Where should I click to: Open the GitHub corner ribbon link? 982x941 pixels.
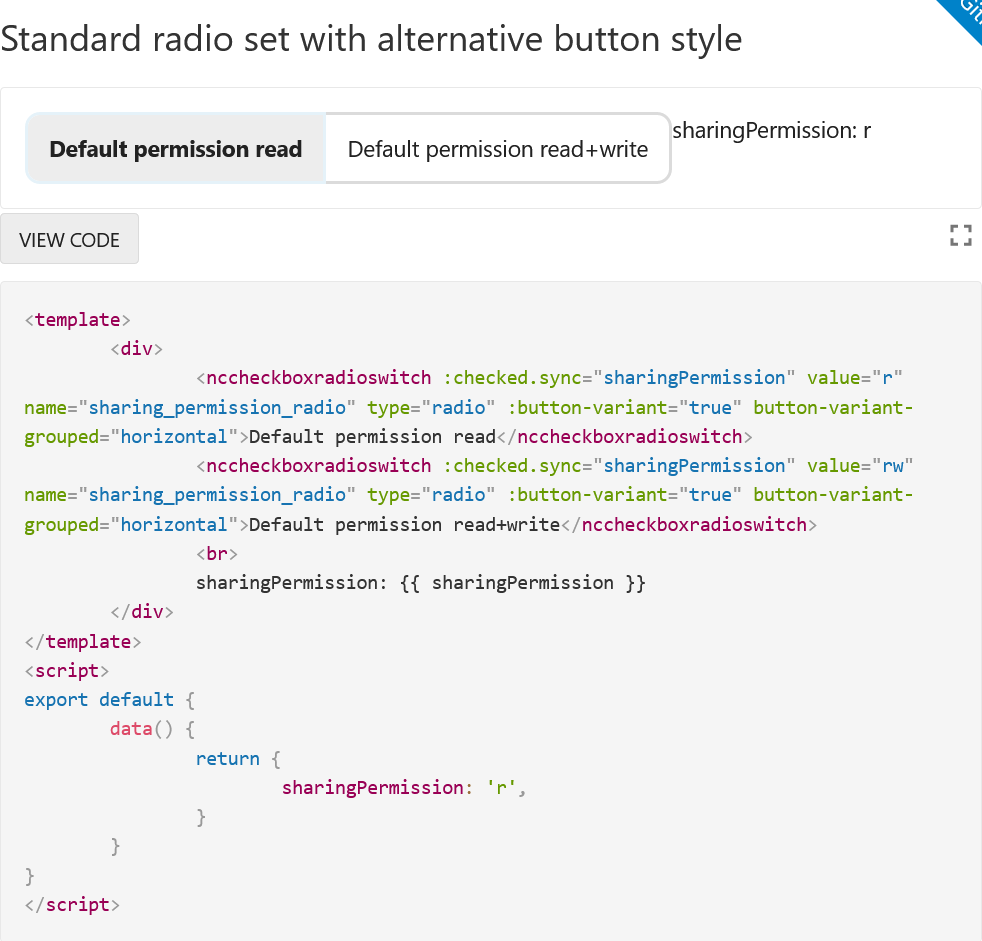966,16
